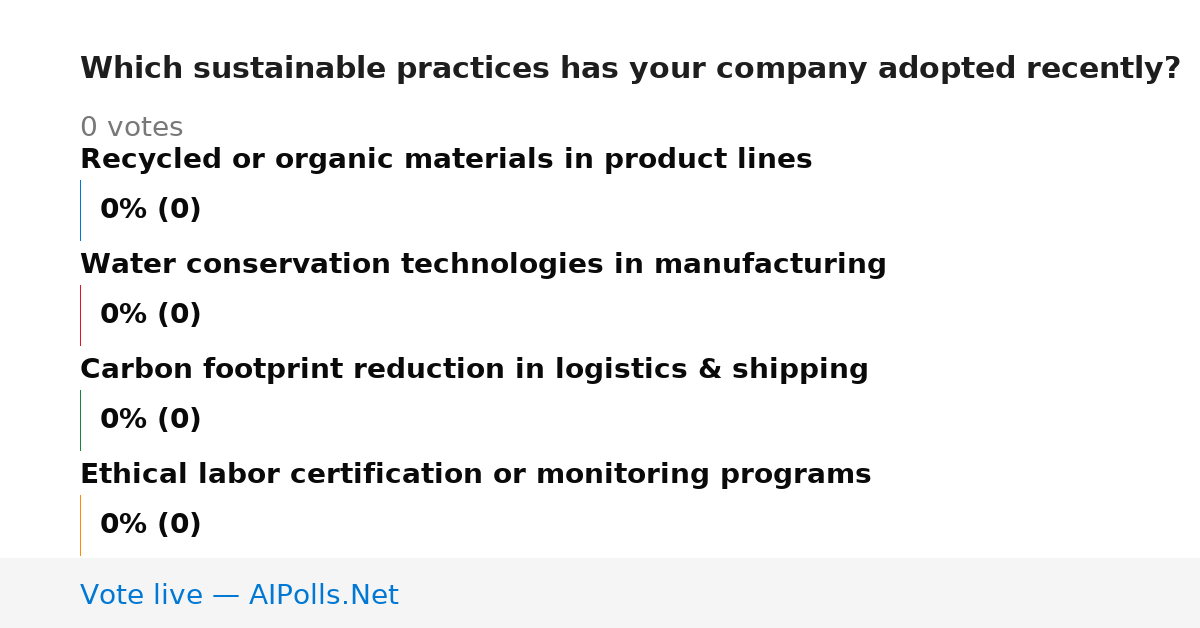Click 0% (0) under Recycled or organic materials

(x=150, y=210)
